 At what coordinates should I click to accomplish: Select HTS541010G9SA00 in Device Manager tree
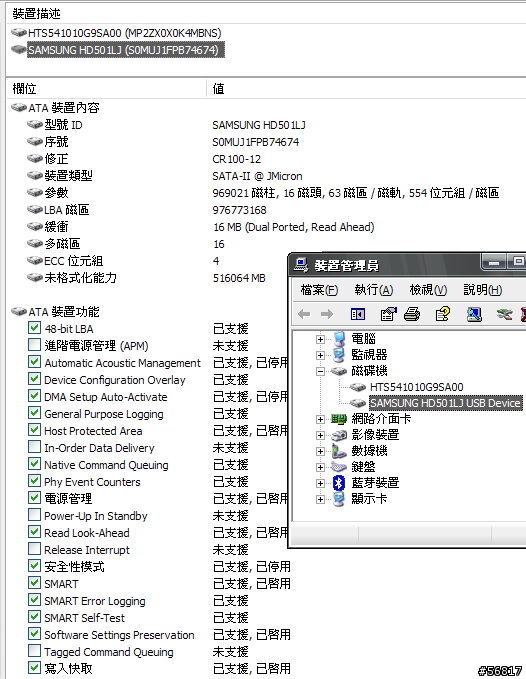[x=416, y=387]
